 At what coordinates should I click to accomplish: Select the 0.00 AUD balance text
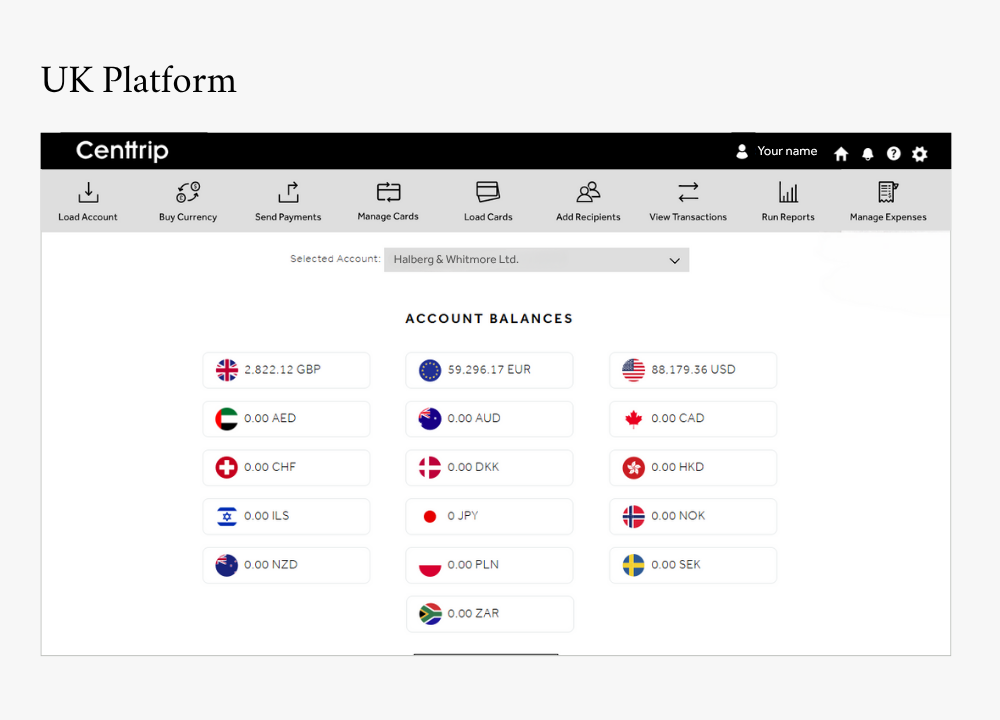pyautogui.click(x=474, y=418)
